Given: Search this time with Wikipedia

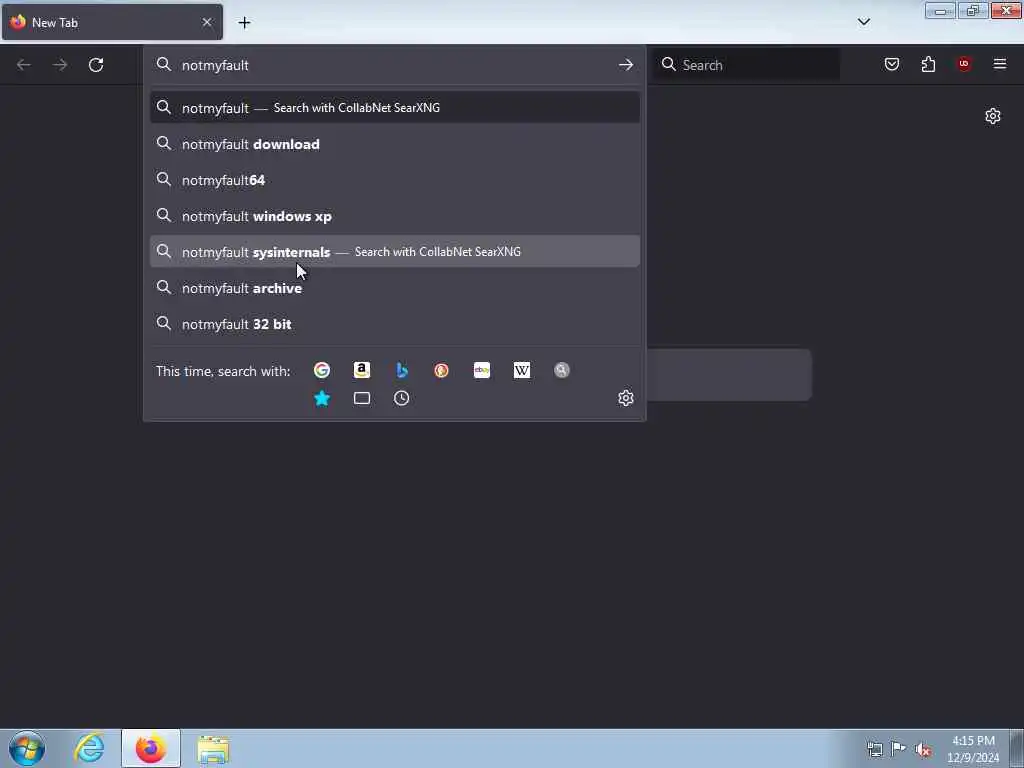Looking at the screenshot, I should (x=522, y=370).
